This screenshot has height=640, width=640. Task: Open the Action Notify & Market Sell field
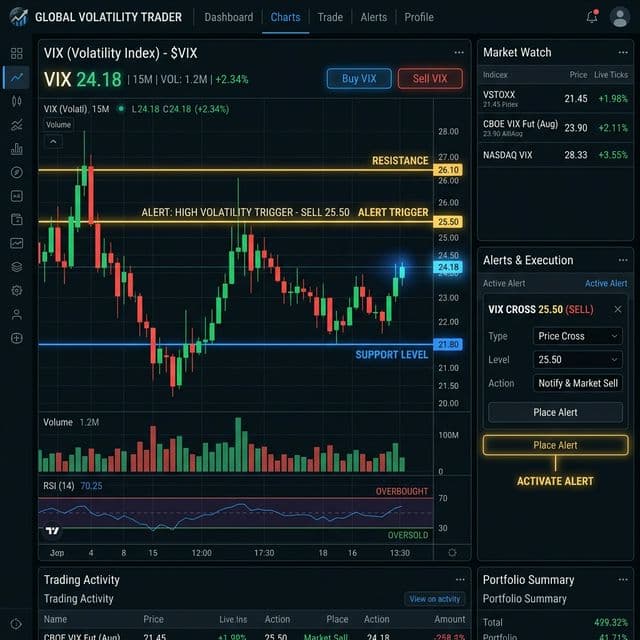[x=578, y=383]
